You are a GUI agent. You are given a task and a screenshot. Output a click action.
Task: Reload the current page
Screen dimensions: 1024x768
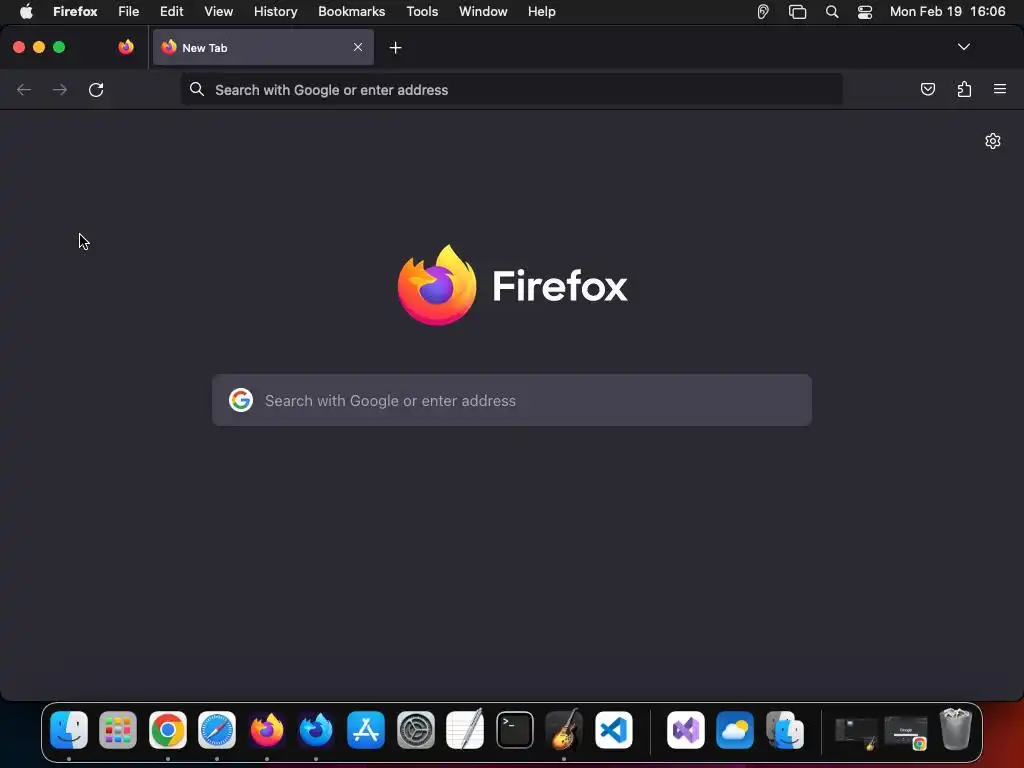click(x=96, y=89)
